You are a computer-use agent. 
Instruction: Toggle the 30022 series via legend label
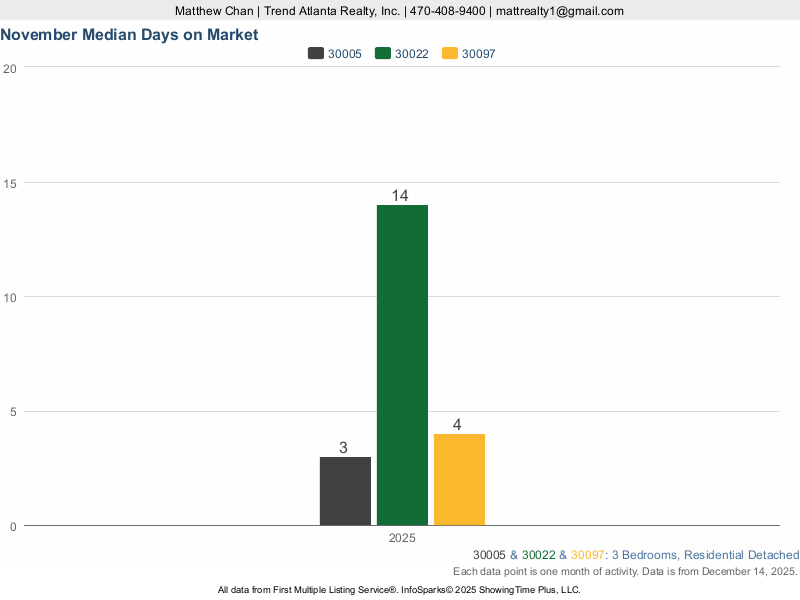(x=412, y=54)
